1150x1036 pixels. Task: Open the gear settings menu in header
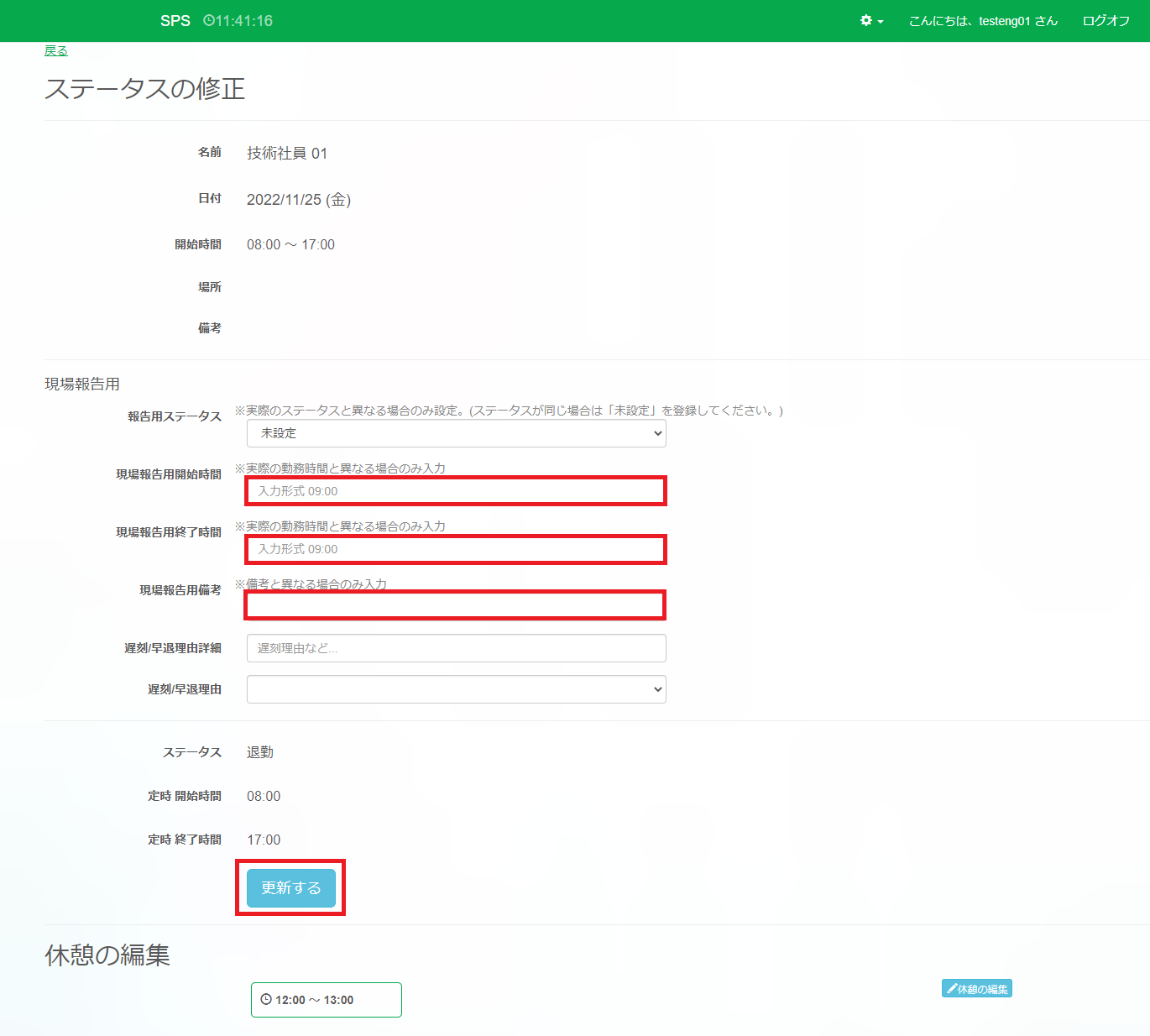[x=870, y=21]
